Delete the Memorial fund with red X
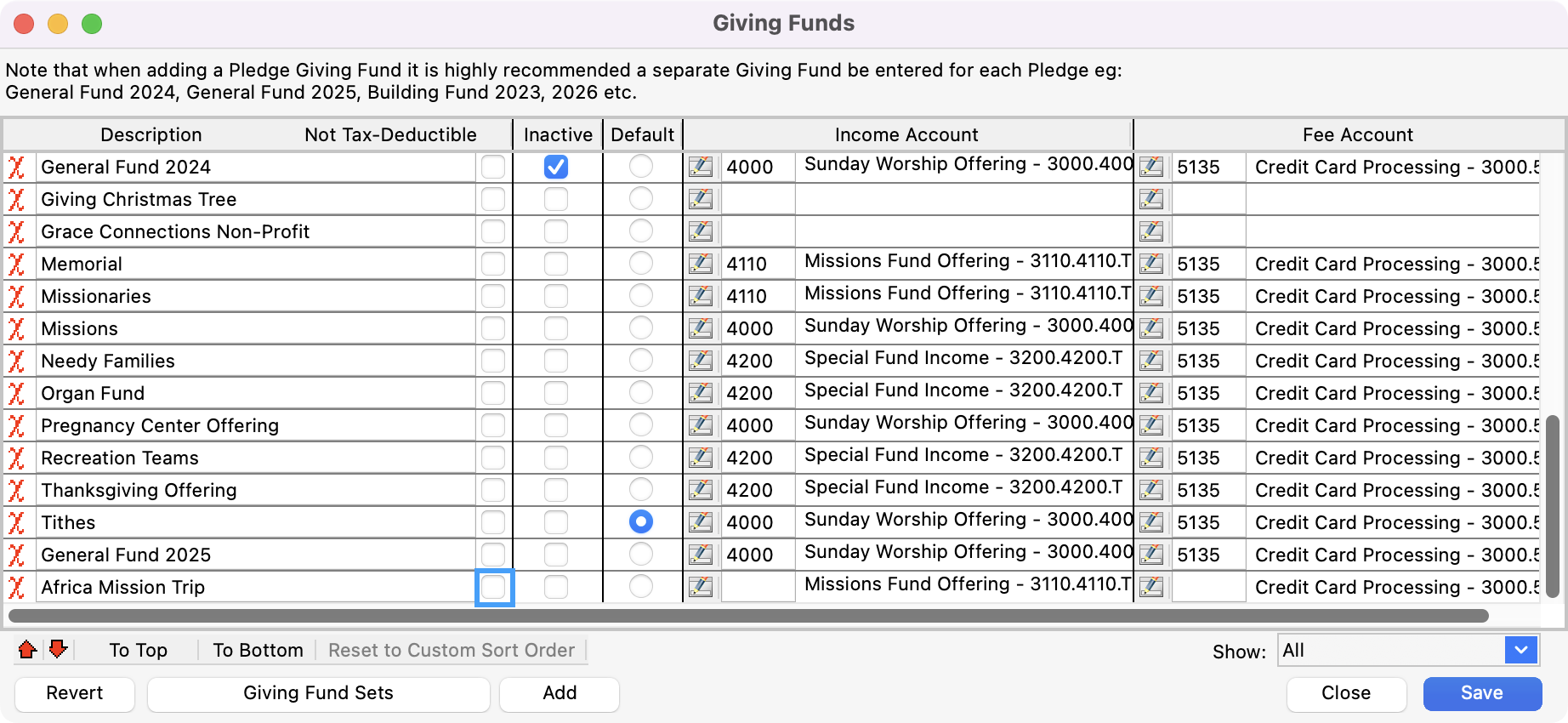This screenshot has width=1568, height=723. (x=16, y=264)
